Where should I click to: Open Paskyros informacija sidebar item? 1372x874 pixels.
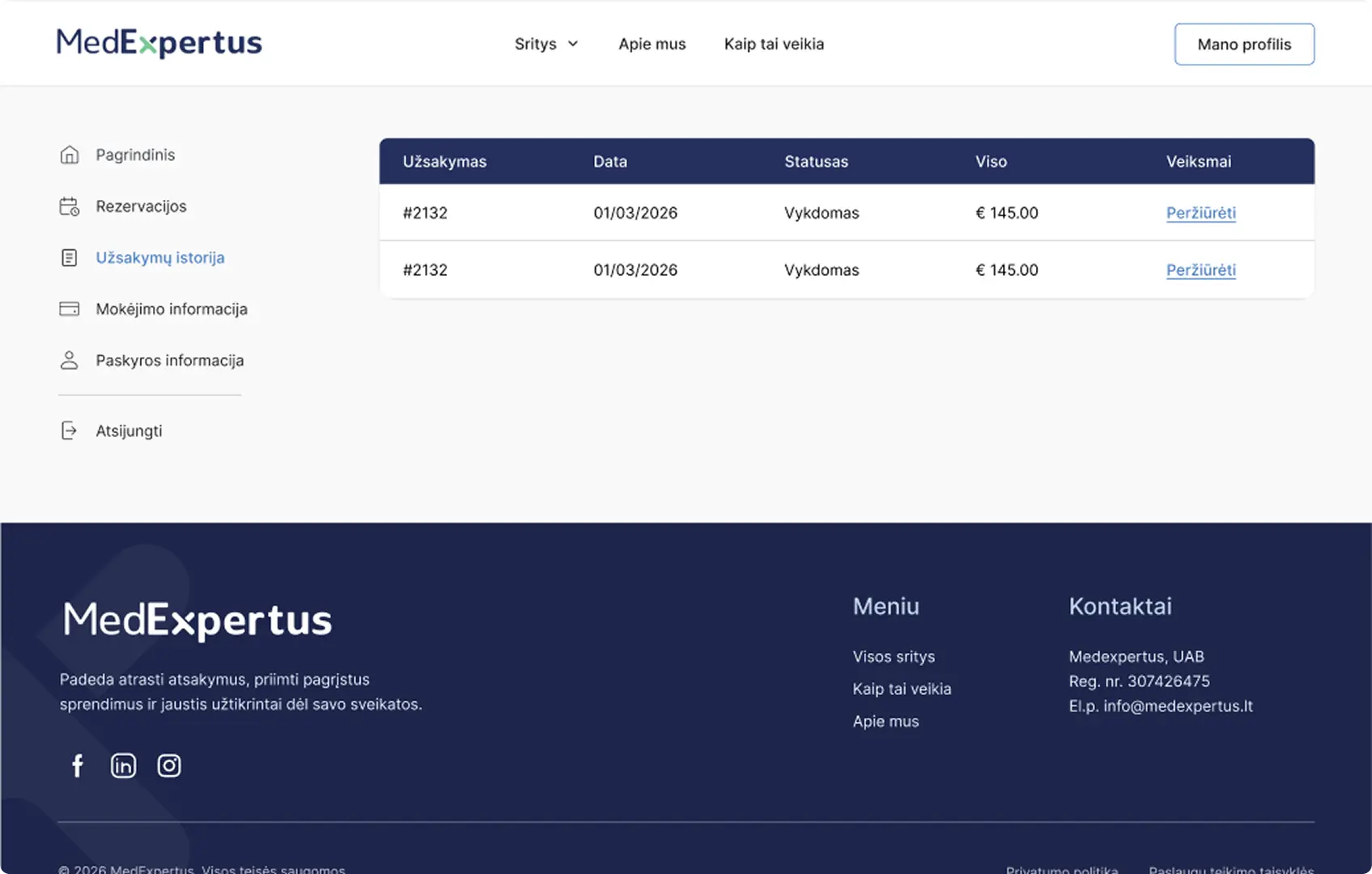point(151,360)
